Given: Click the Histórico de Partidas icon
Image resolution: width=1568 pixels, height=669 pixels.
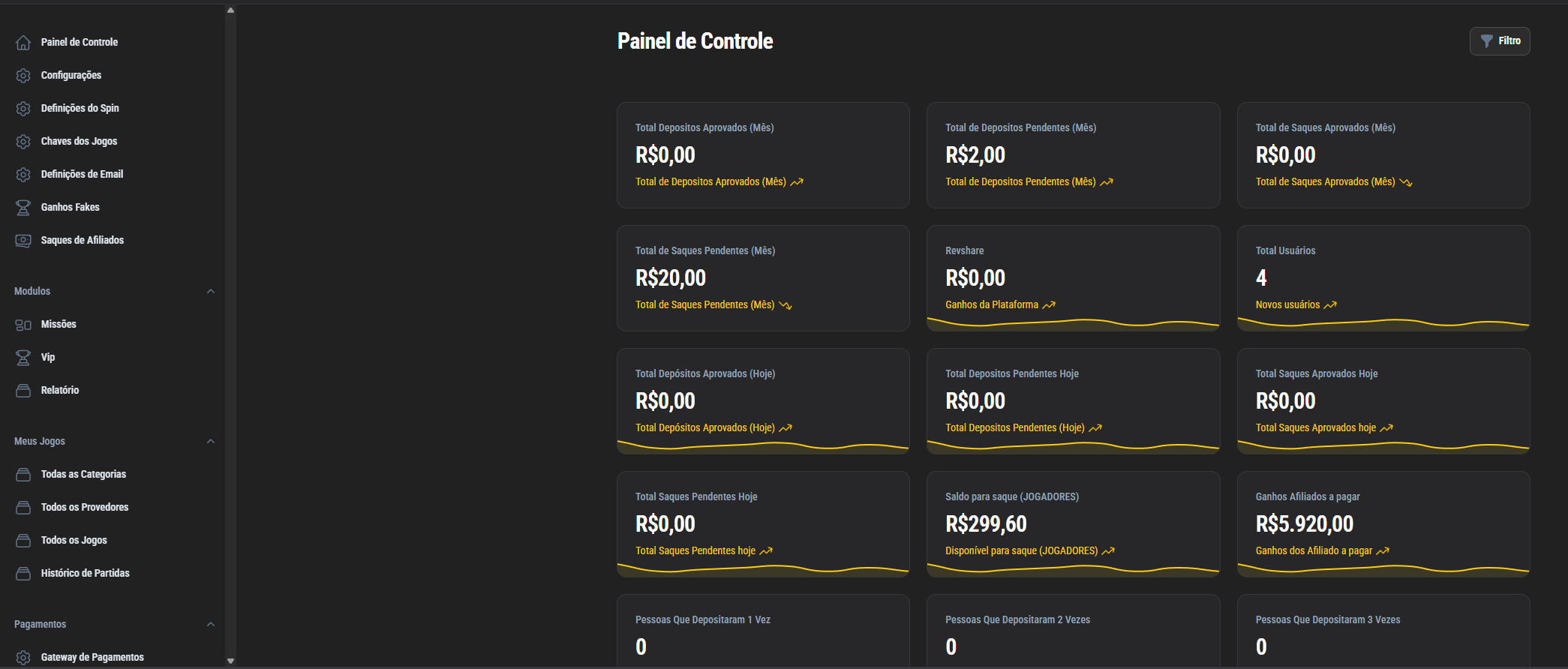Looking at the screenshot, I should coord(23,574).
